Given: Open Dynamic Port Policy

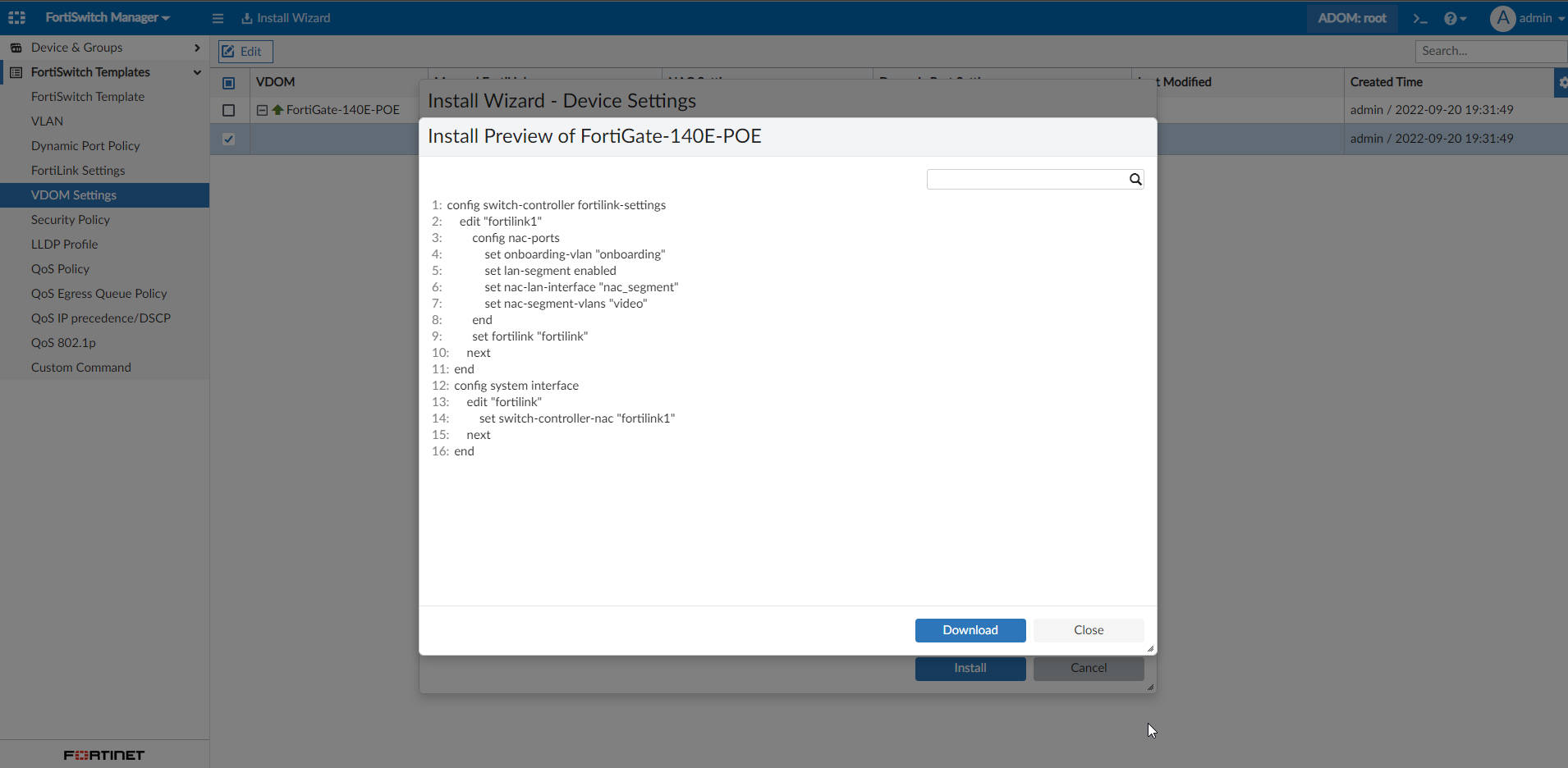Looking at the screenshot, I should [85, 146].
